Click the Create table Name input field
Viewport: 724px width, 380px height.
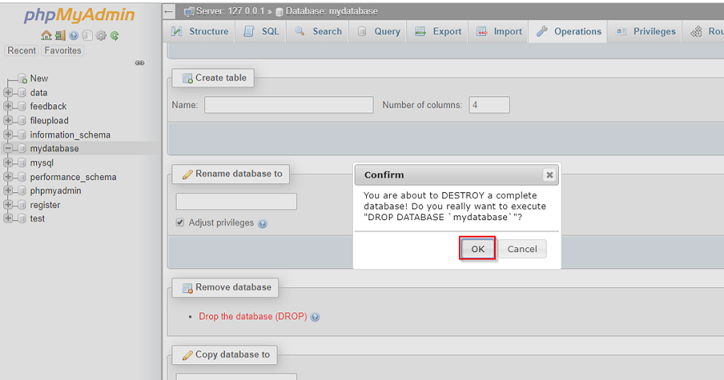coord(289,105)
